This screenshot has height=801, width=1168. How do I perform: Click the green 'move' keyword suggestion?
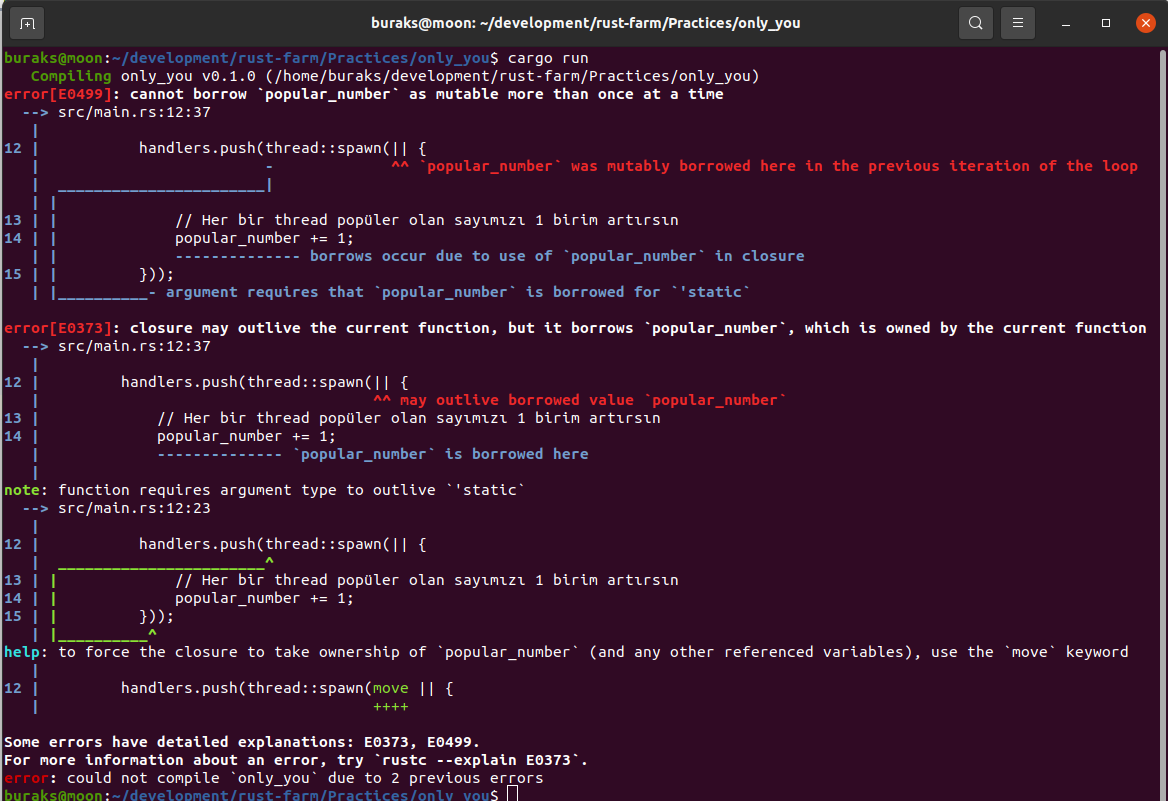click(x=390, y=688)
